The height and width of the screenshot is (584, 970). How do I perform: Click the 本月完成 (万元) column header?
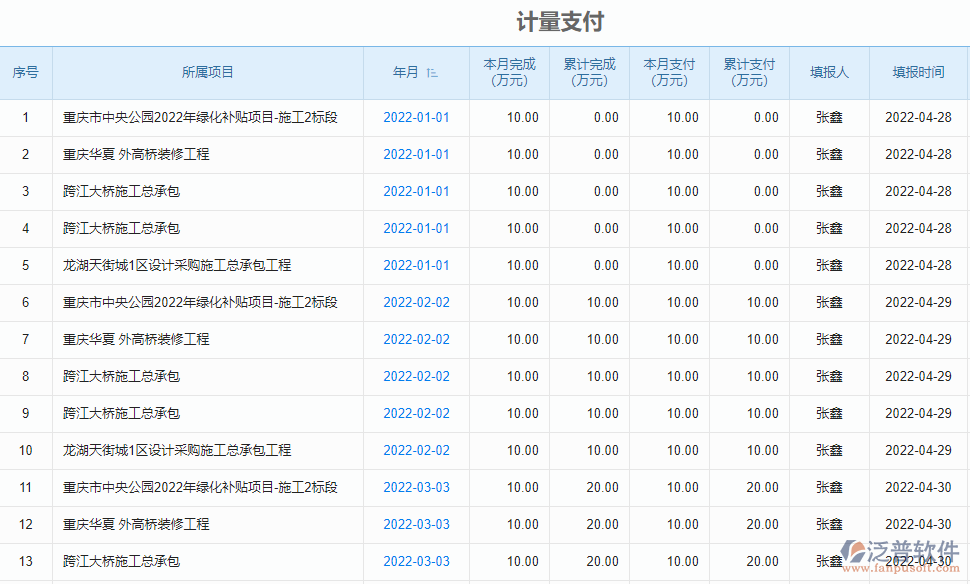pyautogui.click(x=509, y=73)
